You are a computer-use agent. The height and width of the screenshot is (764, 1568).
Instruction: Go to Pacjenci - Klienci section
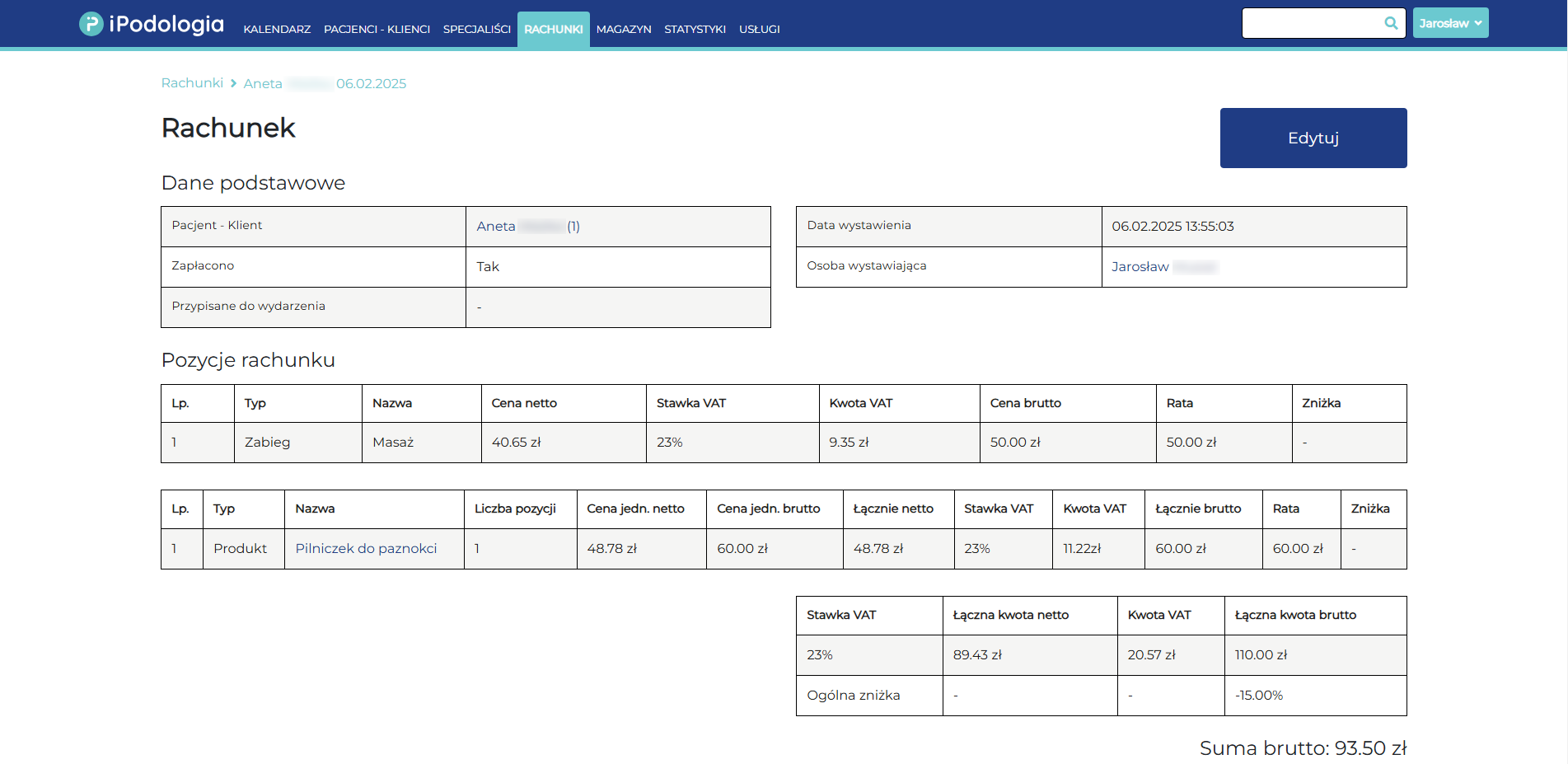(x=377, y=30)
